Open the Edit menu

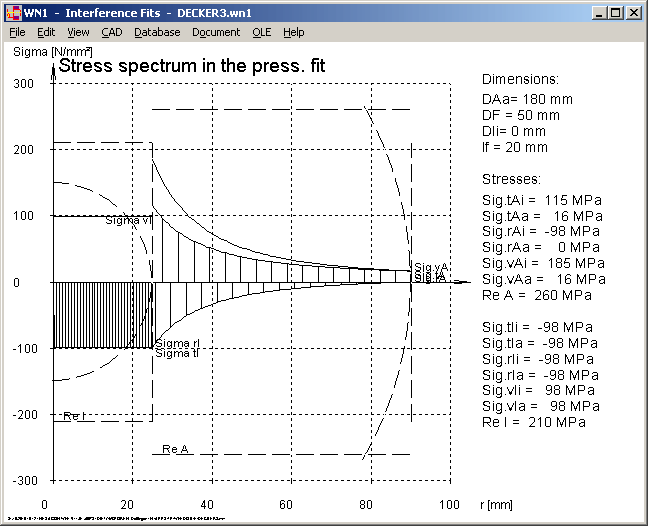46,32
